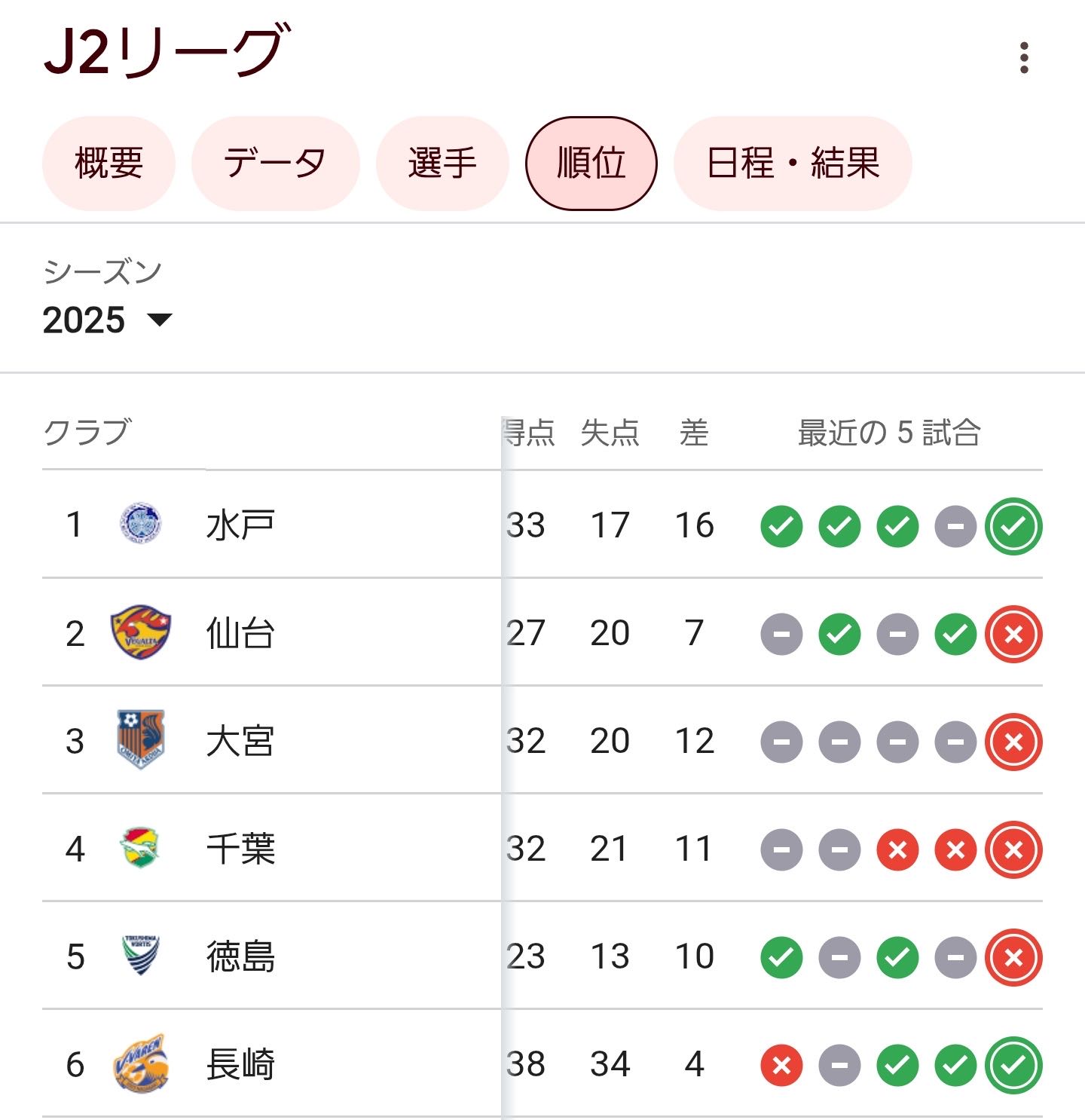Click Sendai's latest loss X icon

pyautogui.click(x=1013, y=634)
